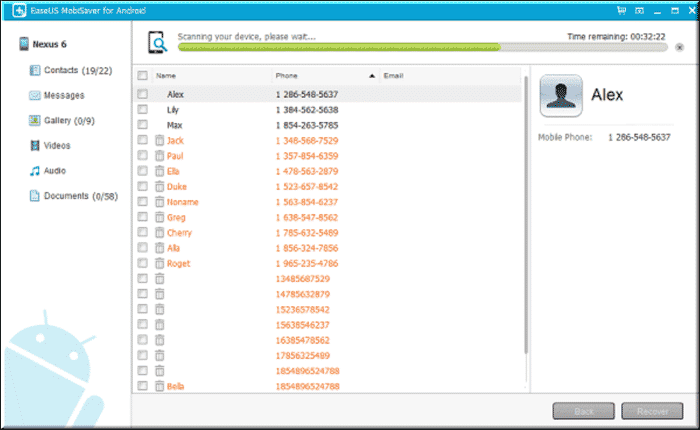
Task: Select the Nexus 6 device label
Action: pyautogui.click(x=49, y=44)
